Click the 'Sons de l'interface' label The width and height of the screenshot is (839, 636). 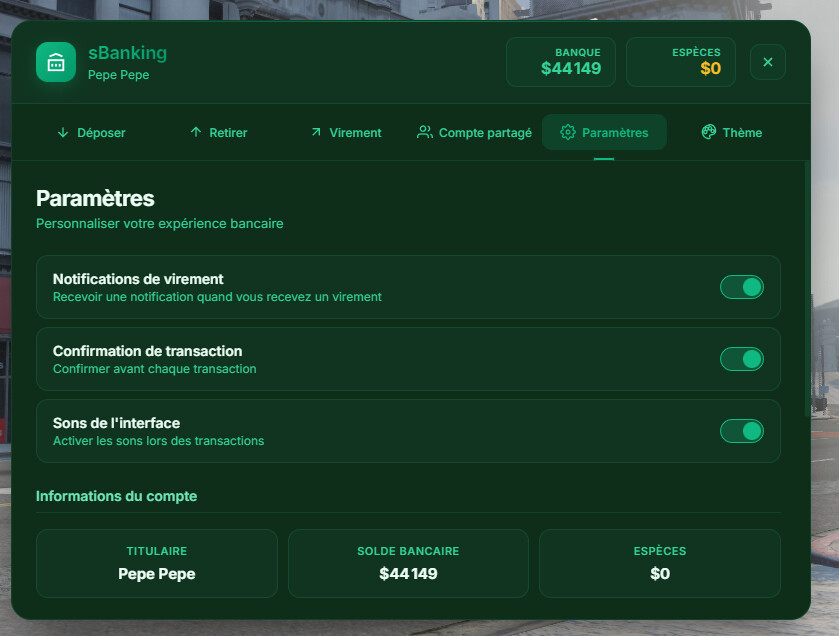pos(116,423)
